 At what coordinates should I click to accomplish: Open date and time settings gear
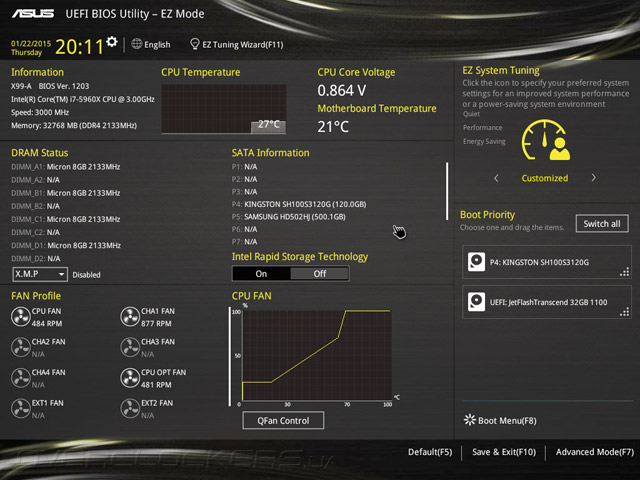pos(111,41)
